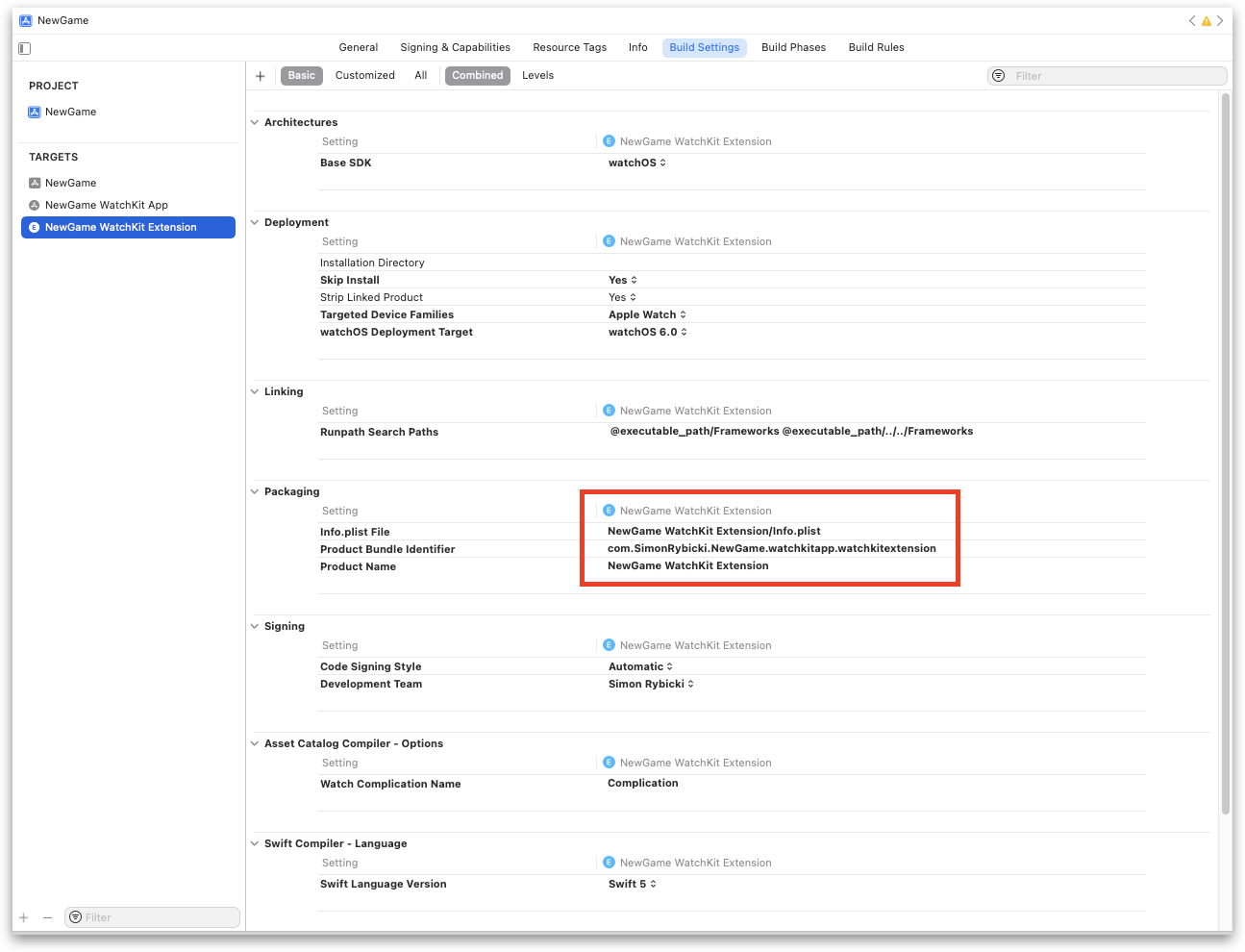Collapse the Architectures section
Viewport: 1245px width, 952px height.
click(255, 122)
